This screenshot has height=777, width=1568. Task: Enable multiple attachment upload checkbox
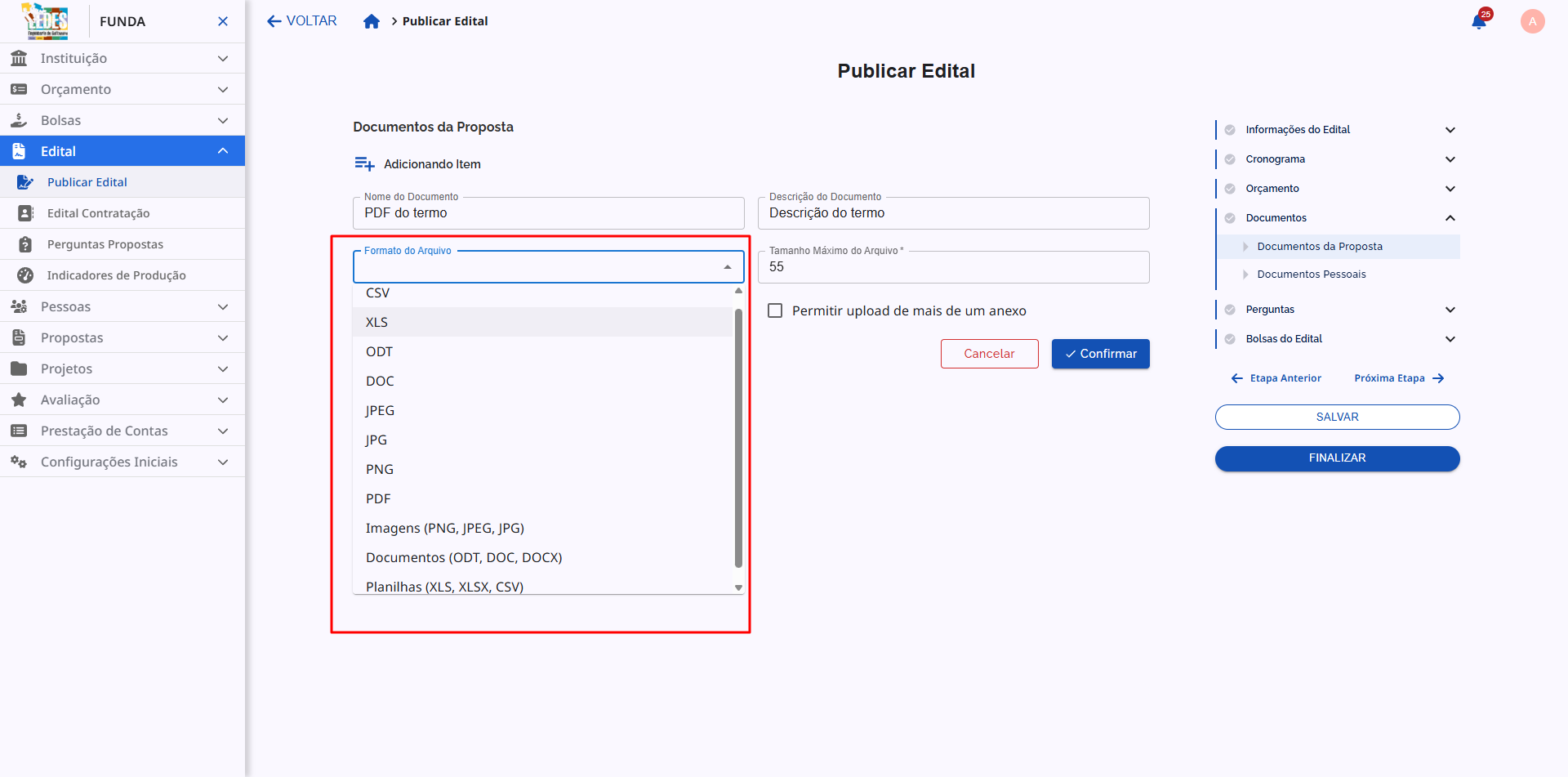point(775,310)
